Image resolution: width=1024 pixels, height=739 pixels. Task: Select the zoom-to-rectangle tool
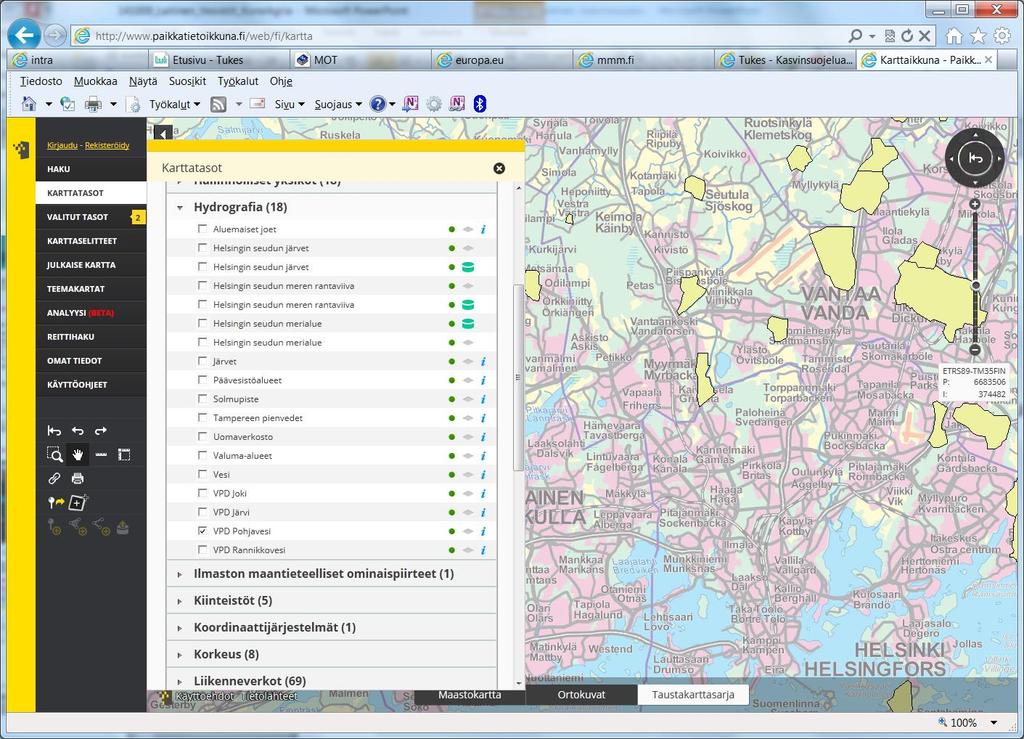pyautogui.click(x=55, y=454)
